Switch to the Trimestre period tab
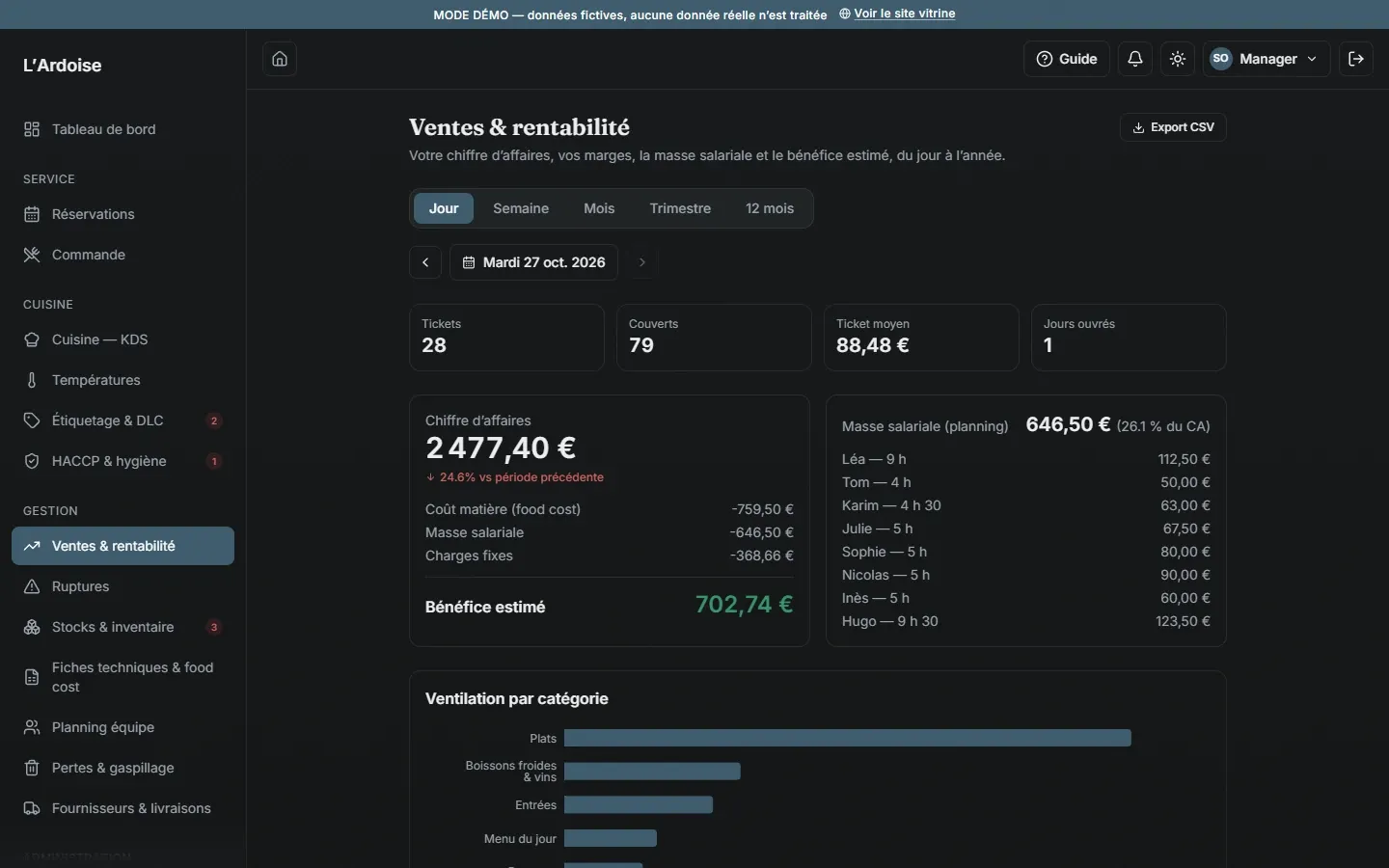This screenshot has height=868, width=1389. (x=680, y=208)
